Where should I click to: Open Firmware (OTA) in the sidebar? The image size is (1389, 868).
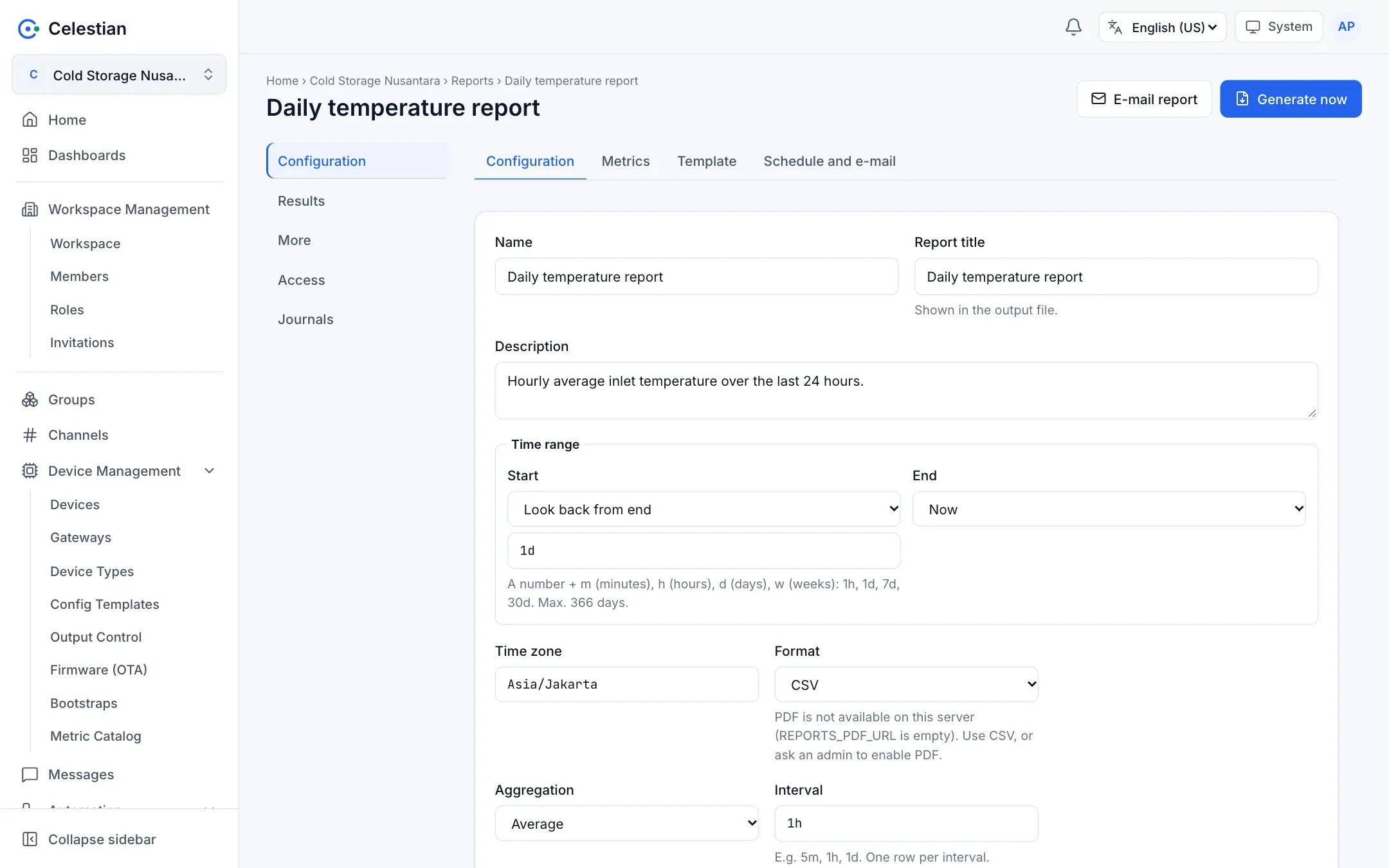98,669
